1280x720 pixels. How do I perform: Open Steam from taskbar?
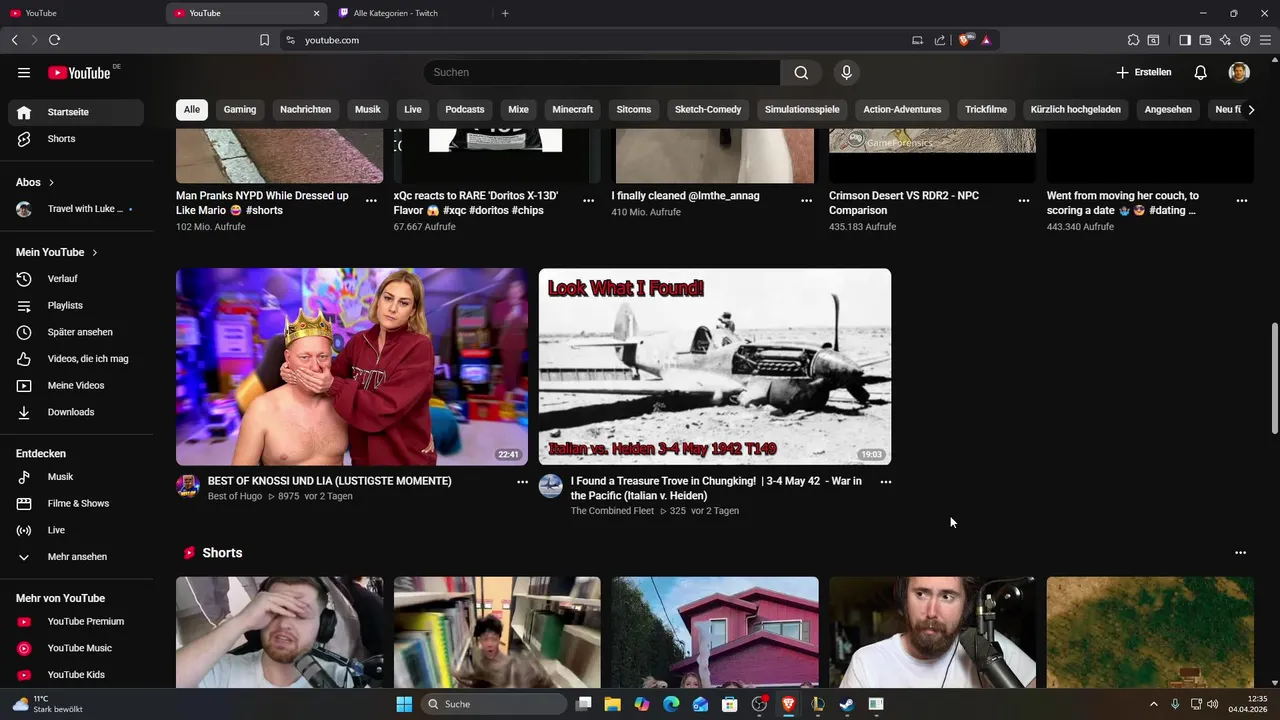pyautogui.click(x=846, y=704)
